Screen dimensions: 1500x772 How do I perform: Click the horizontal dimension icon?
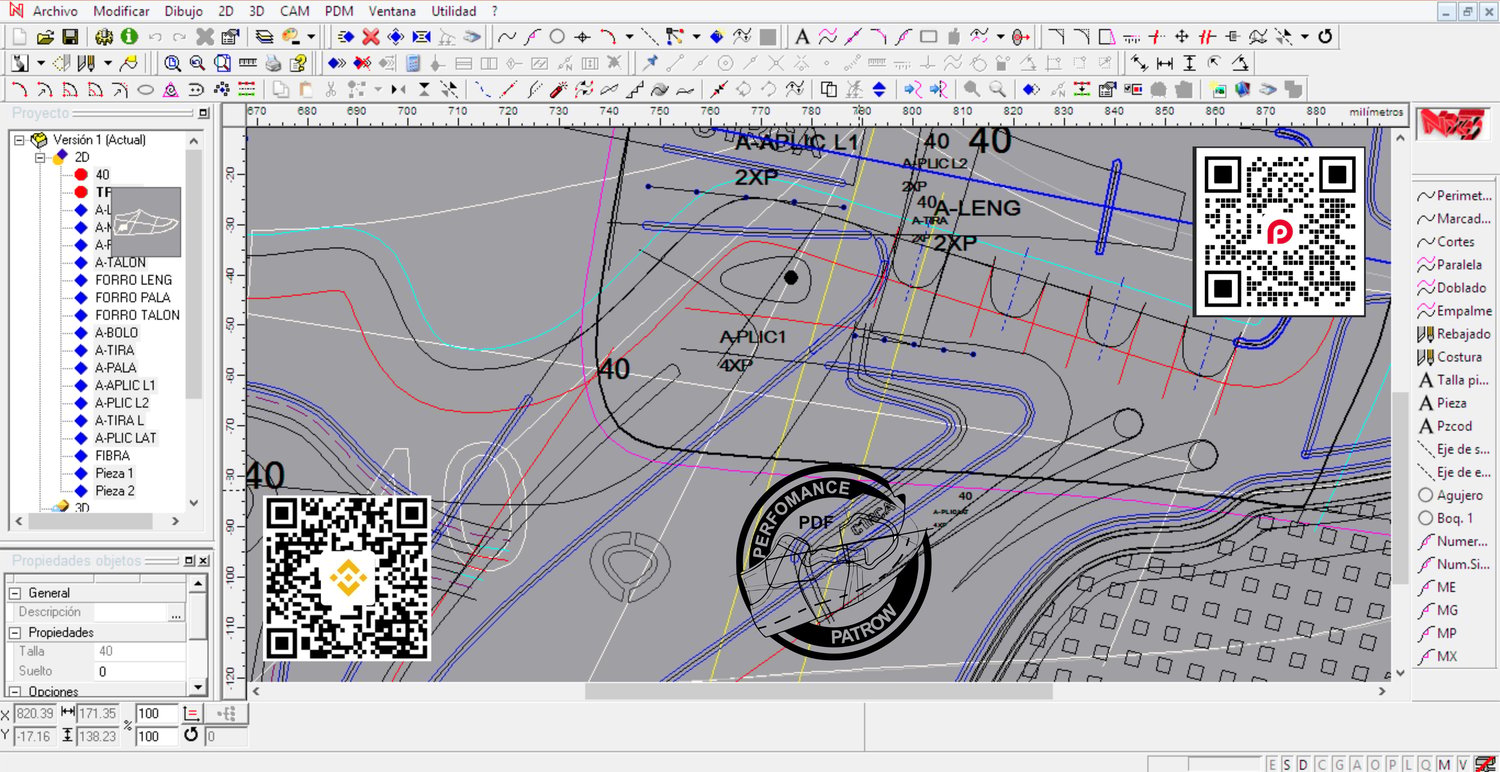tap(1164, 63)
